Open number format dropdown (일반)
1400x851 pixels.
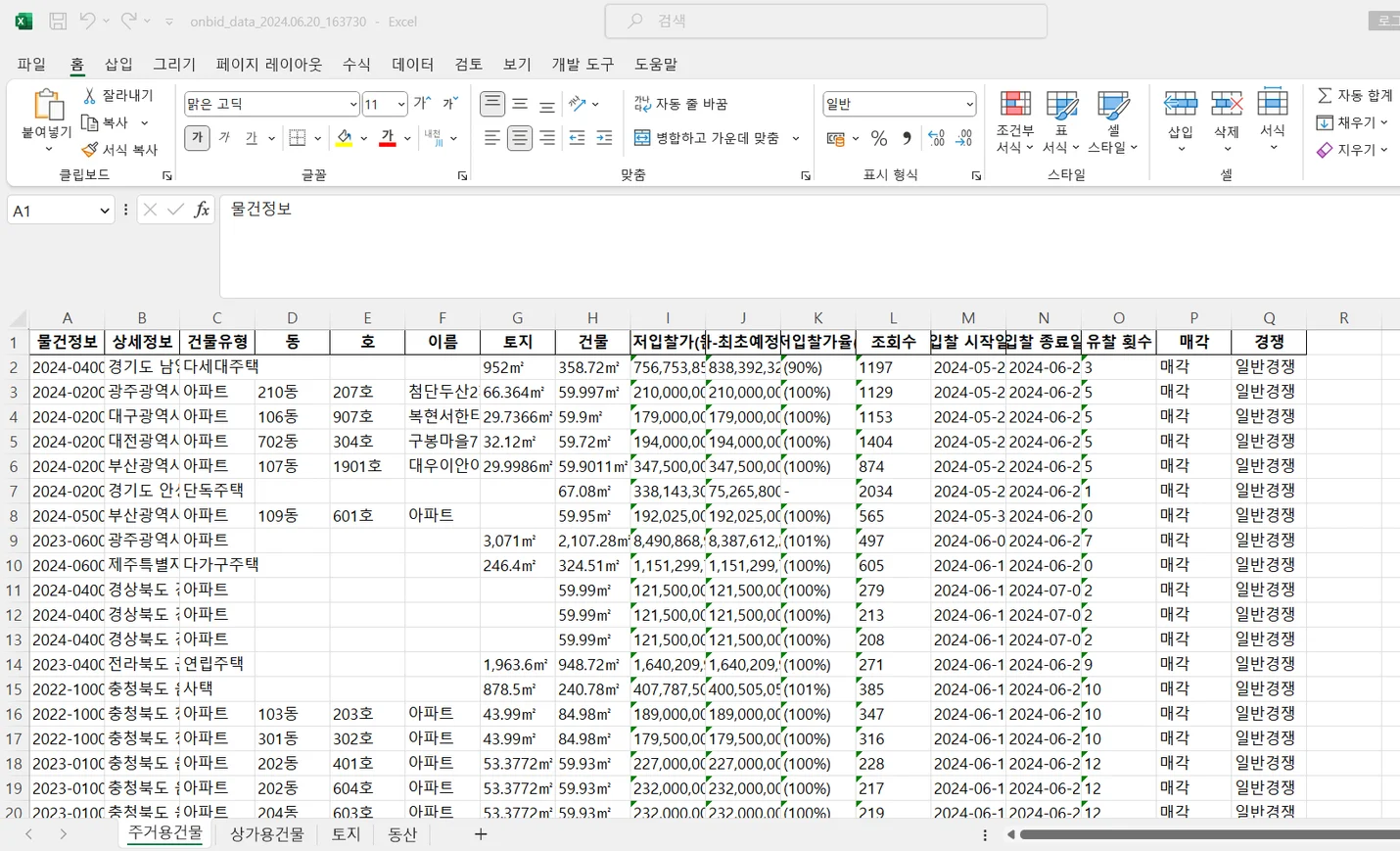pos(969,104)
